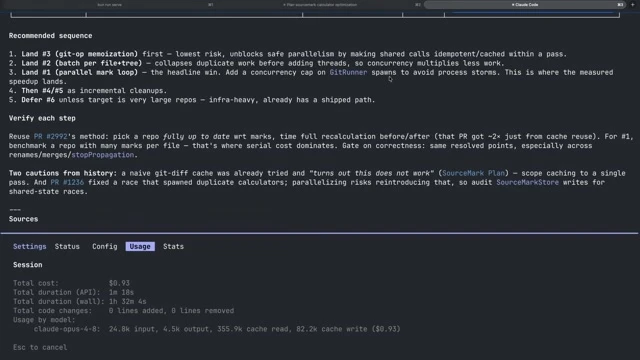The height and width of the screenshot is (360, 640).
Task: Click 'Land #1 (parallel mark loop)' text
Action: 80,72
